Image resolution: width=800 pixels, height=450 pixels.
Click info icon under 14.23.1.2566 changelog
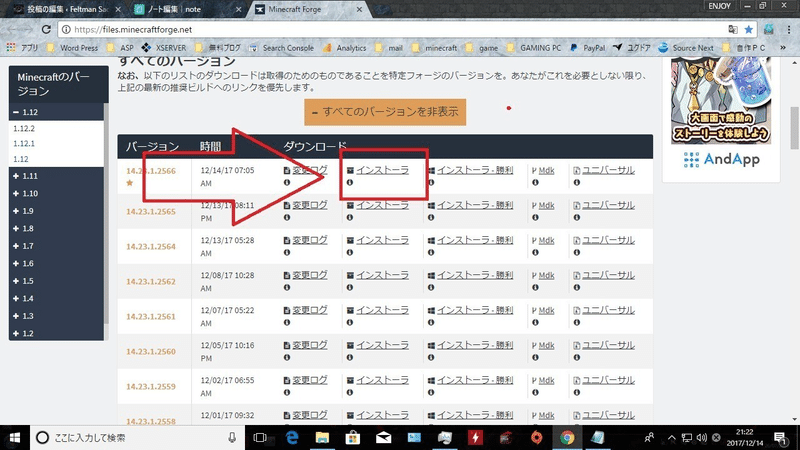click(287, 183)
